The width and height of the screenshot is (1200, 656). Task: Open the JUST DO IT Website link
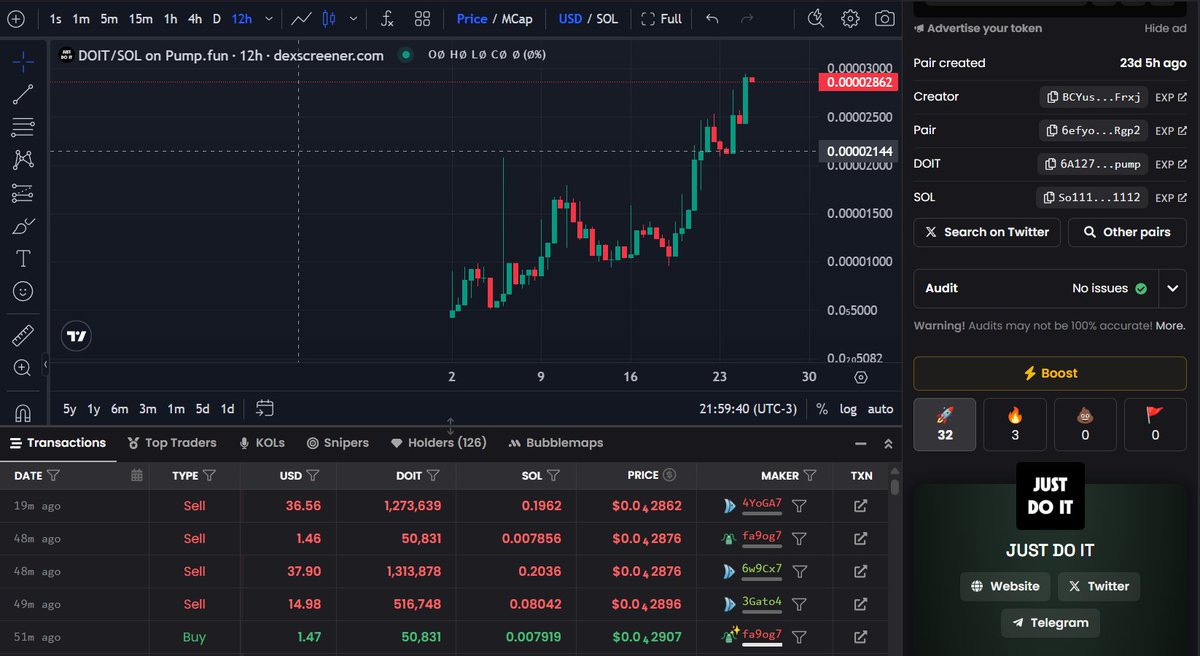pyautogui.click(x=1005, y=587)
